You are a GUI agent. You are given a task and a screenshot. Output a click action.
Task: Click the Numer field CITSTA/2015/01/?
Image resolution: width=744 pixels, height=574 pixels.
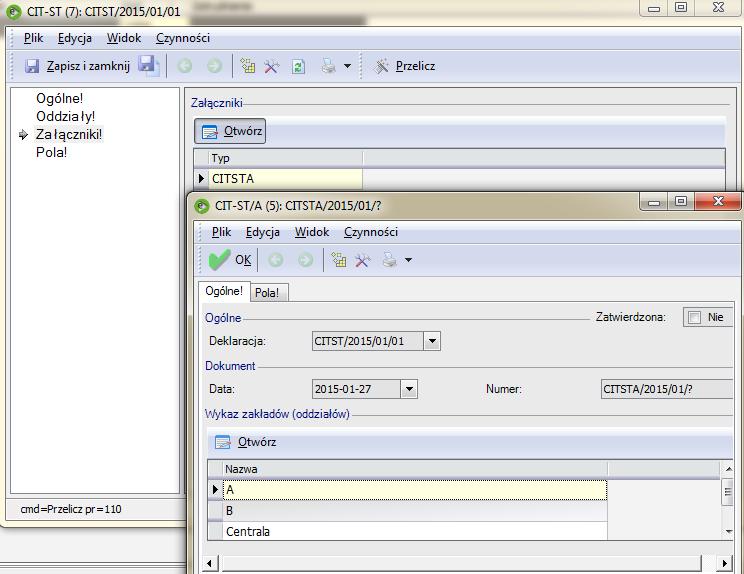[667, 389]
